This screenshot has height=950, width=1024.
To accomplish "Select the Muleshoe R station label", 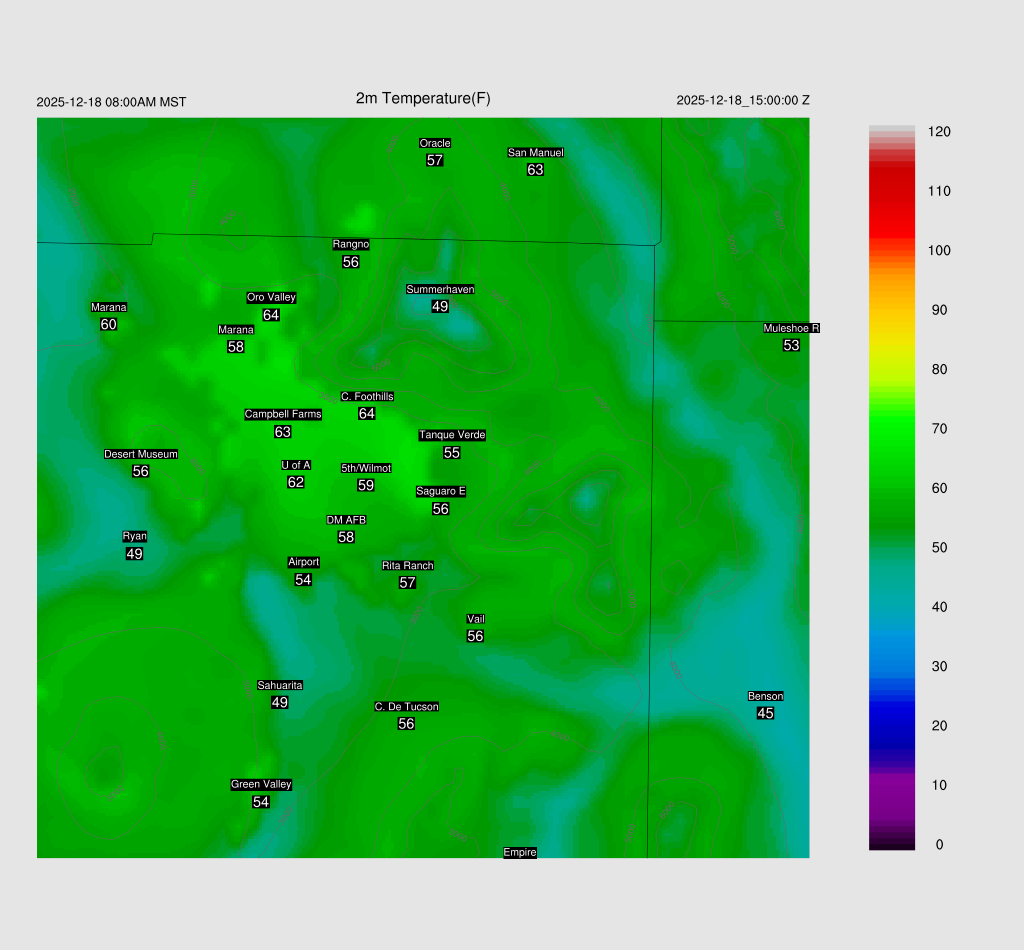I will (791, 328).
